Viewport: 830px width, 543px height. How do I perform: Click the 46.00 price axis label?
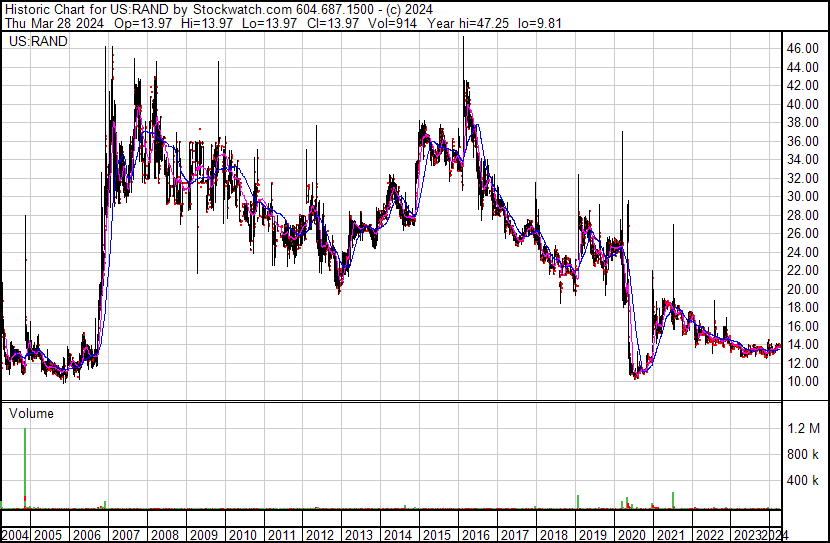tap(803, 49)
